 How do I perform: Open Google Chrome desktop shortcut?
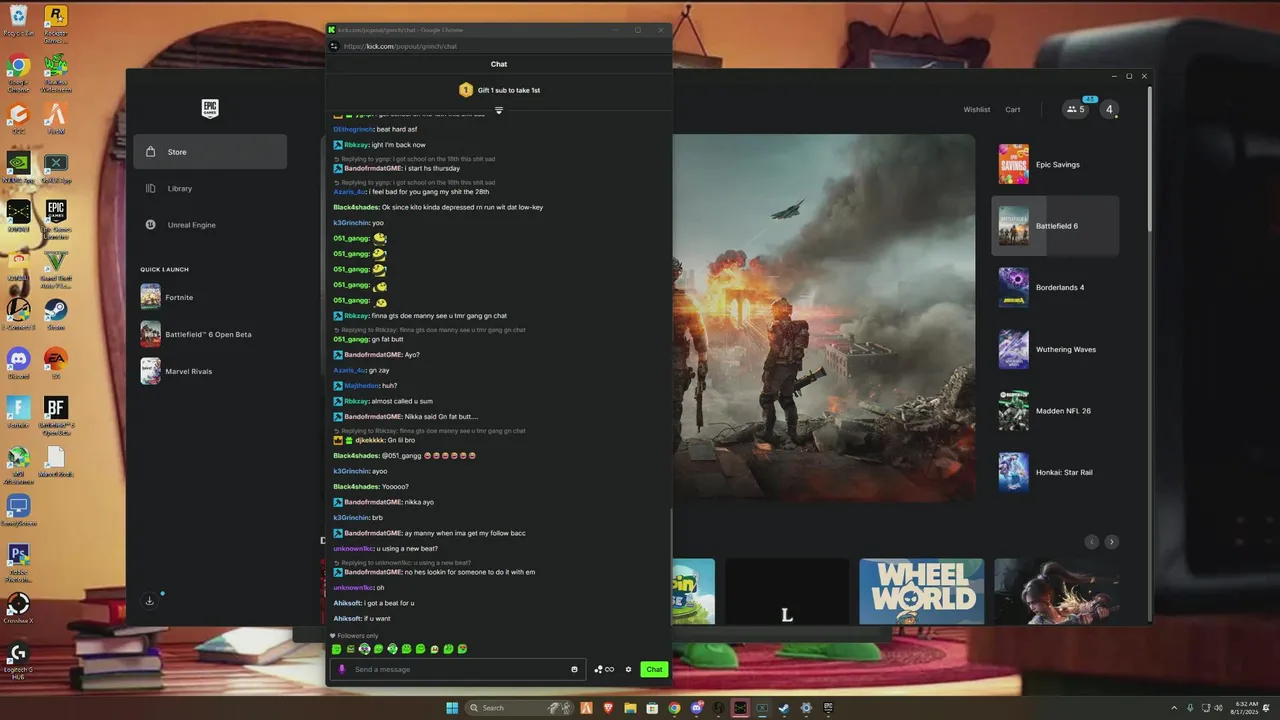coord(18,73)
